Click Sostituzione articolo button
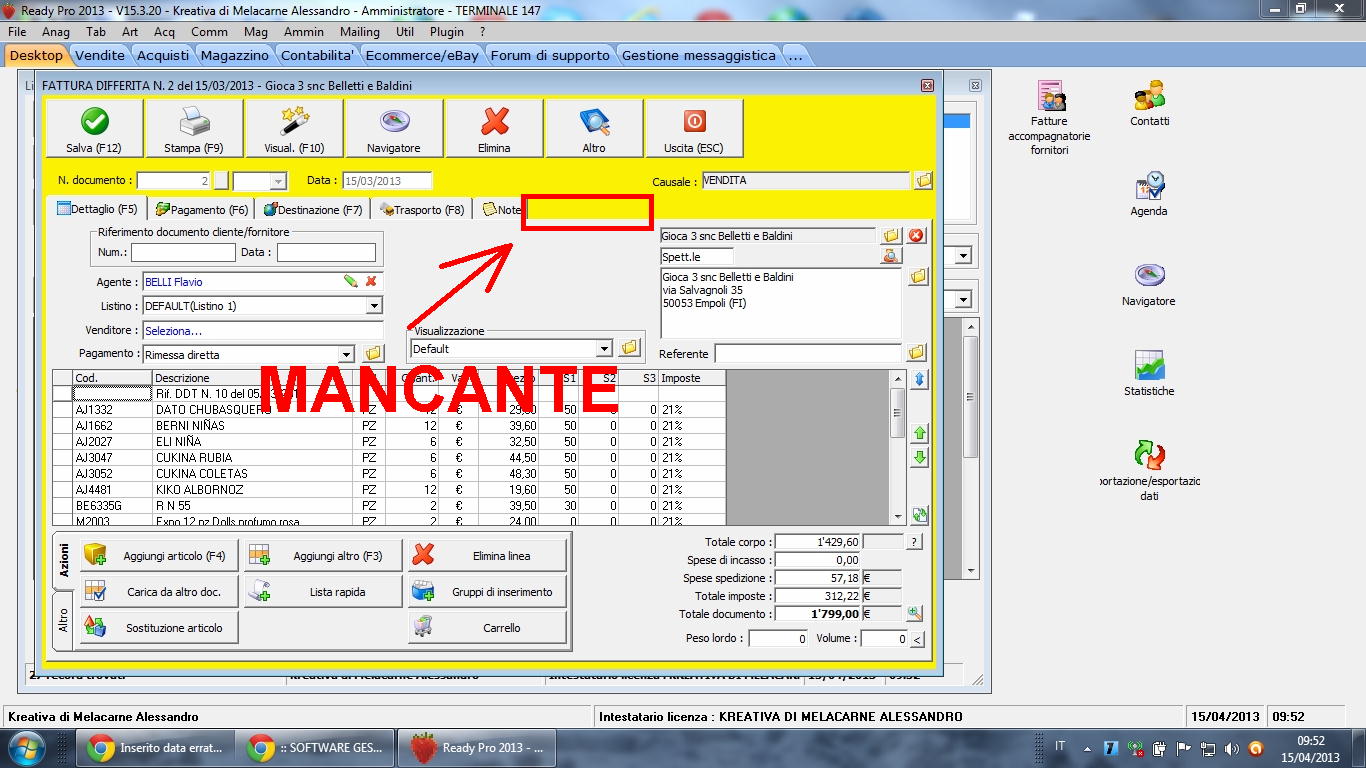Image resolution: width=1366 pixels, height=768 pixels. coord(158,627)
